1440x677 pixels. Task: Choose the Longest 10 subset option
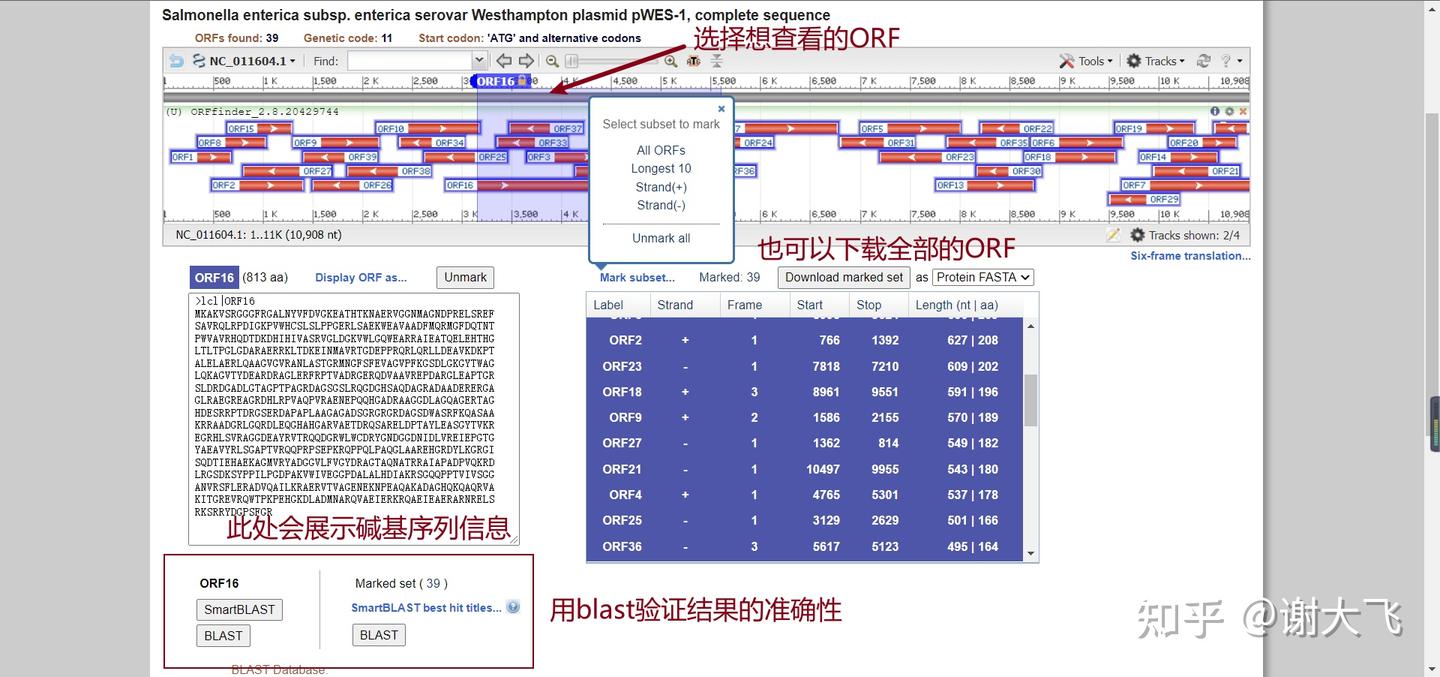(x=661, y=168)
